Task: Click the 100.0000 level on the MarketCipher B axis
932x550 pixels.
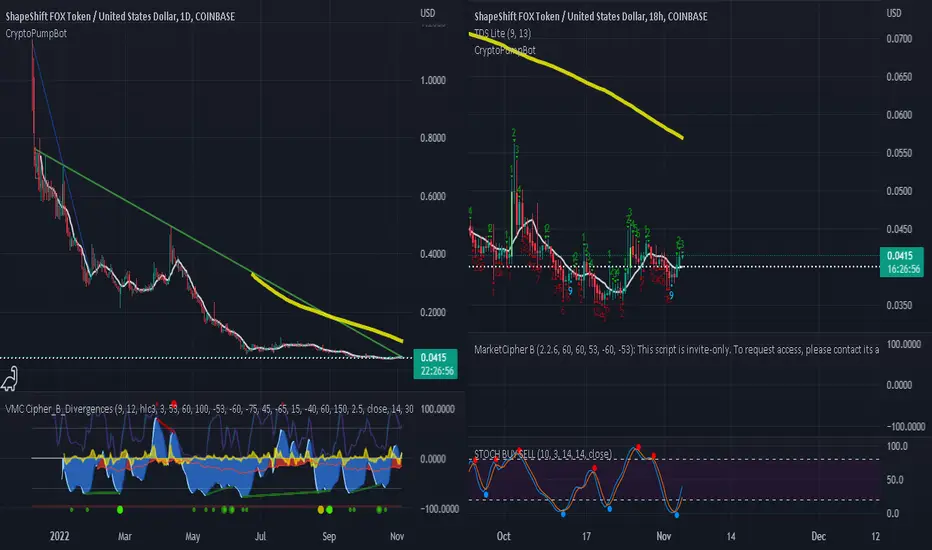Action: (903, 344)
